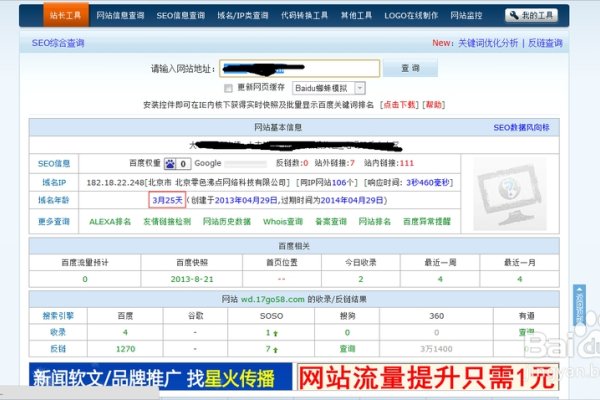This screenshot has height=400, width=600.
Task: Click the SEO信息 row label
Action: pyautogui.click(x=54, y=164)
